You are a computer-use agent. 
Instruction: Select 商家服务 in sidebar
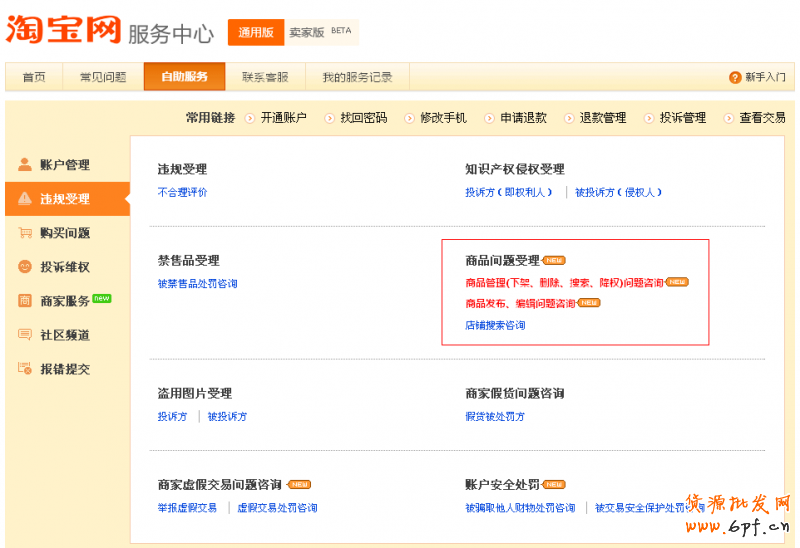(67, 301)
